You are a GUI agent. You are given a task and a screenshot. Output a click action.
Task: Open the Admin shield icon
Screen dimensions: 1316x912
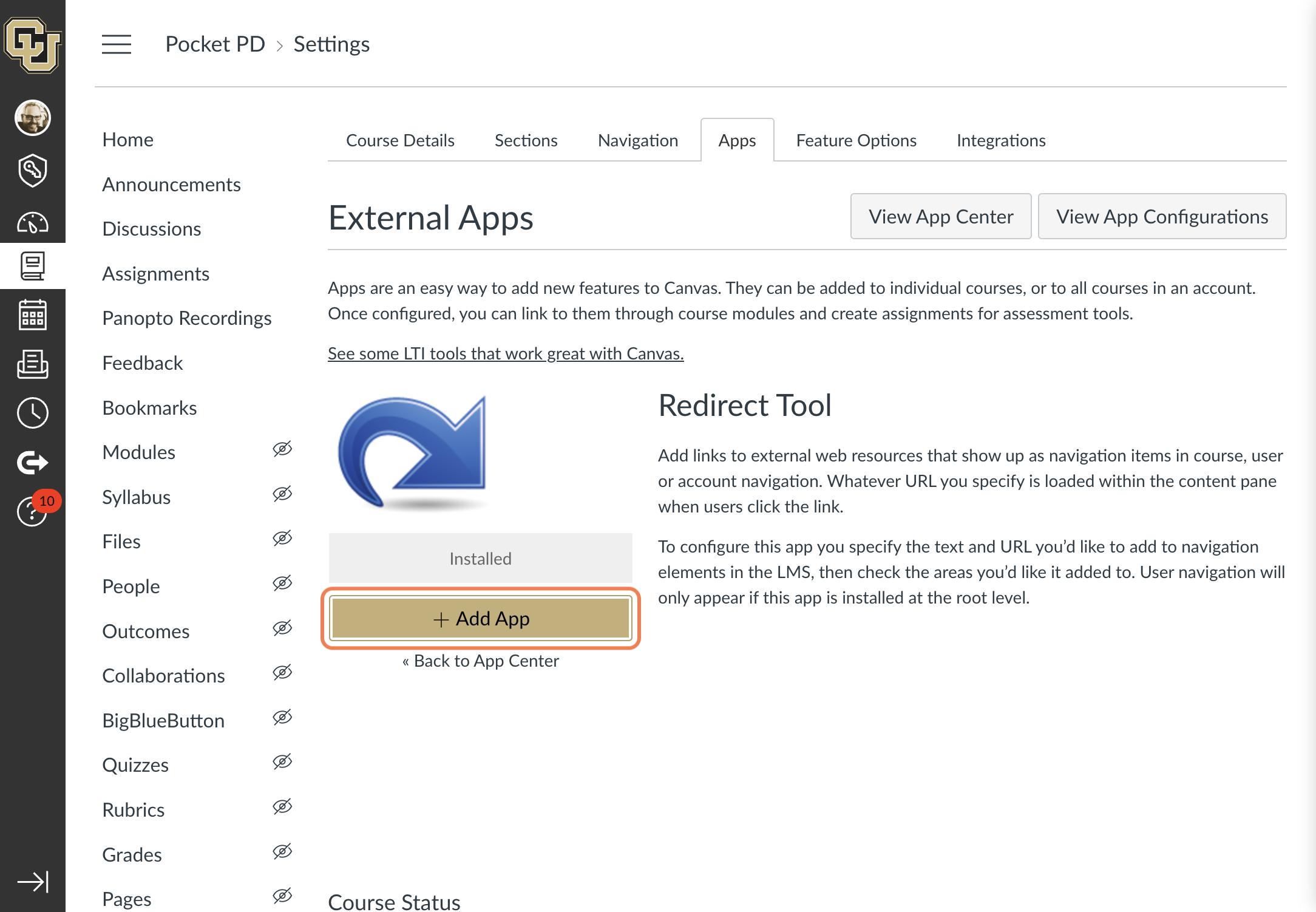pos(32,171)
